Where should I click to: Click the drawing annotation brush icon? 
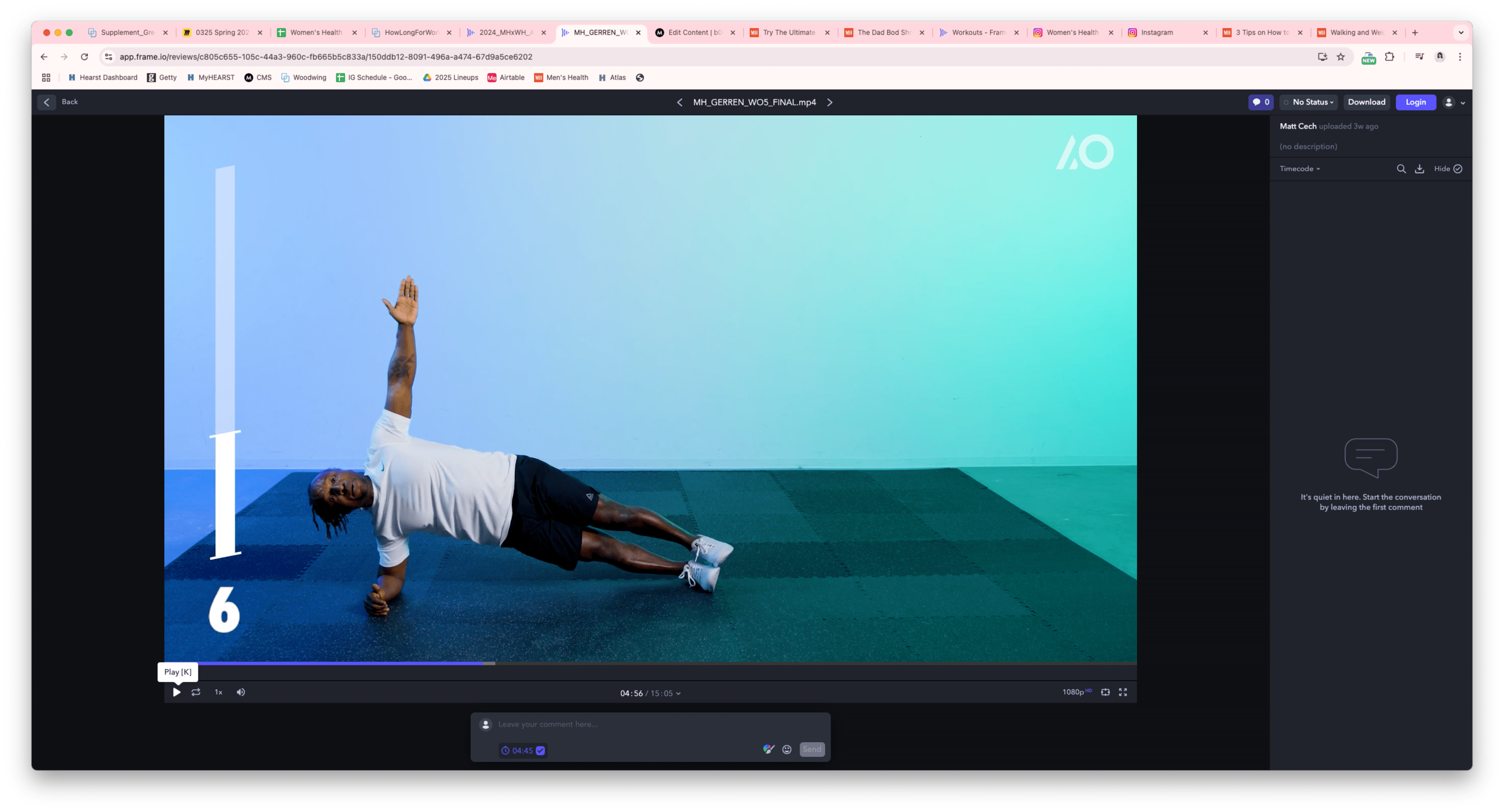(768, 749)
